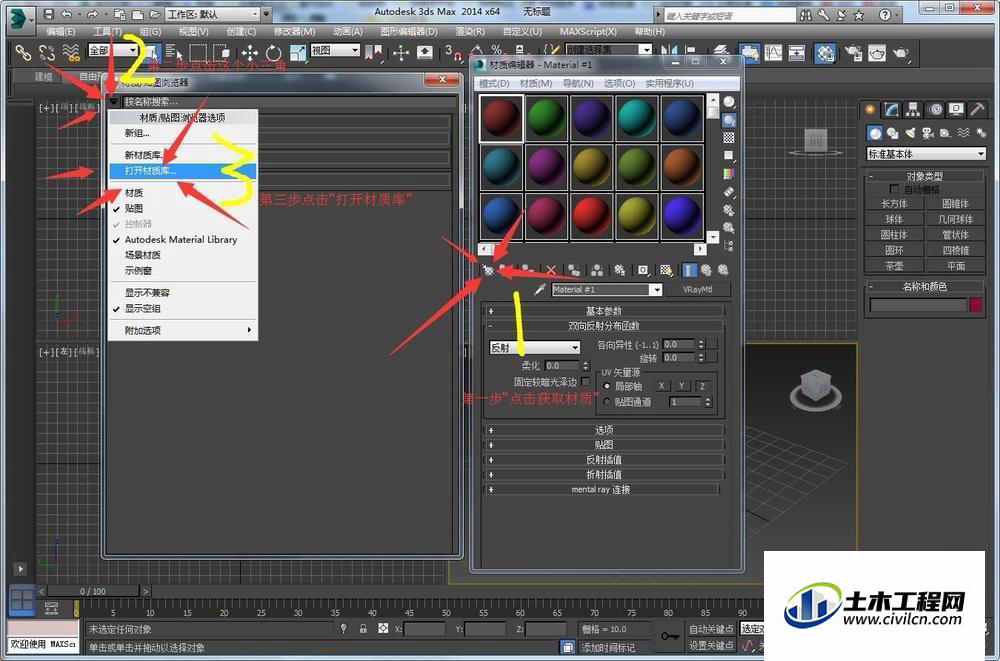Click the 几何球体 primitive button
This screenshot has width=1000, height=661.
[x=955, y=219]
